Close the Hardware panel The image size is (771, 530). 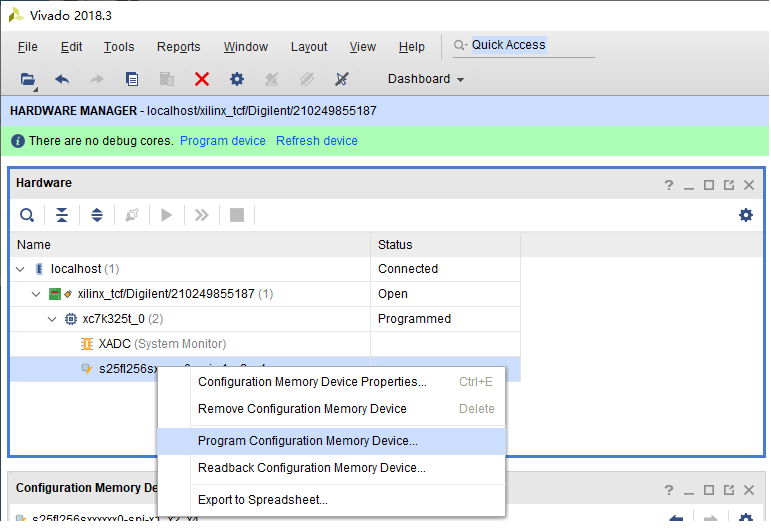point(749,185)
